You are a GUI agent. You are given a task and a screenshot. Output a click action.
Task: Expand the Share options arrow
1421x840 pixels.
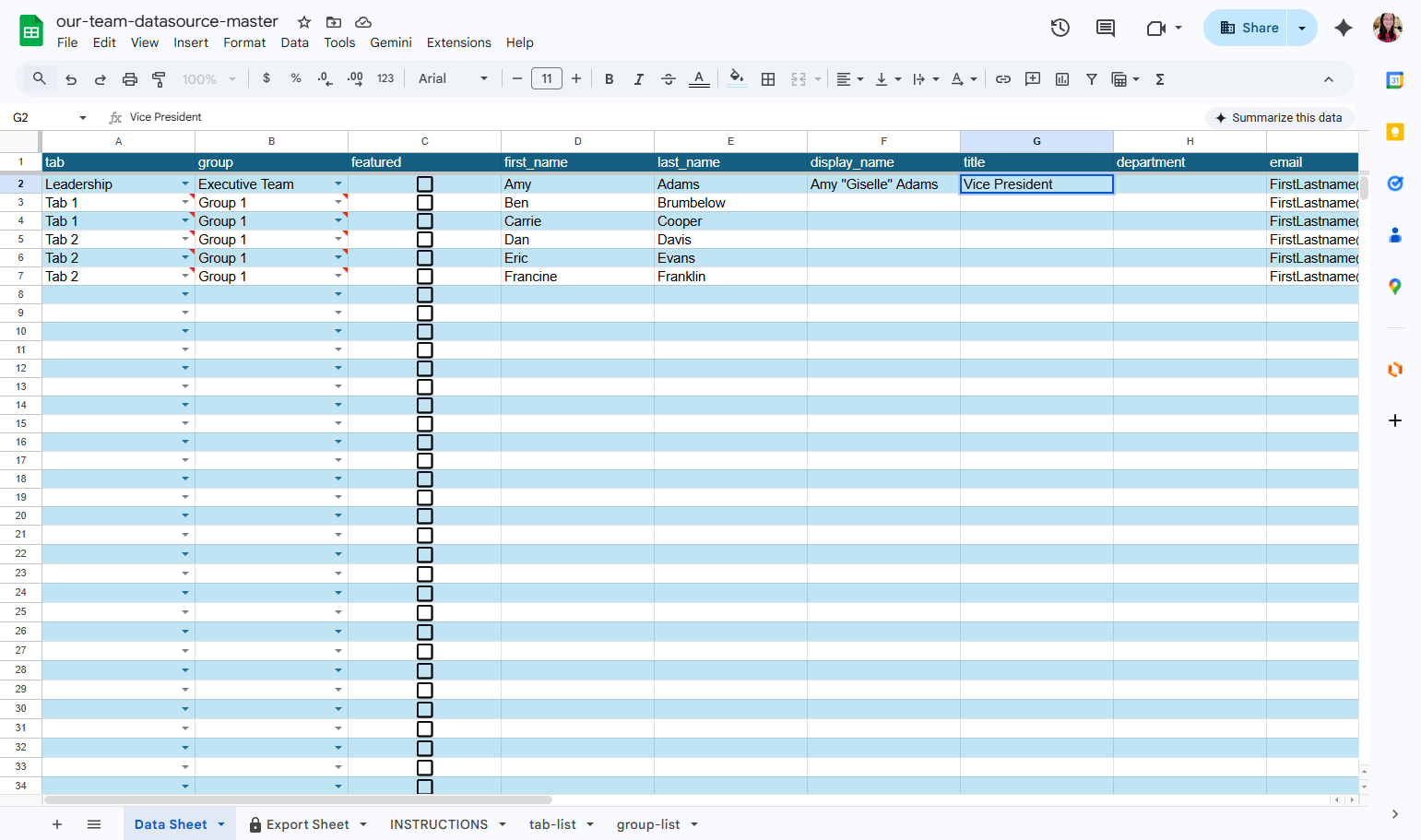click(x=1302, y=28)
